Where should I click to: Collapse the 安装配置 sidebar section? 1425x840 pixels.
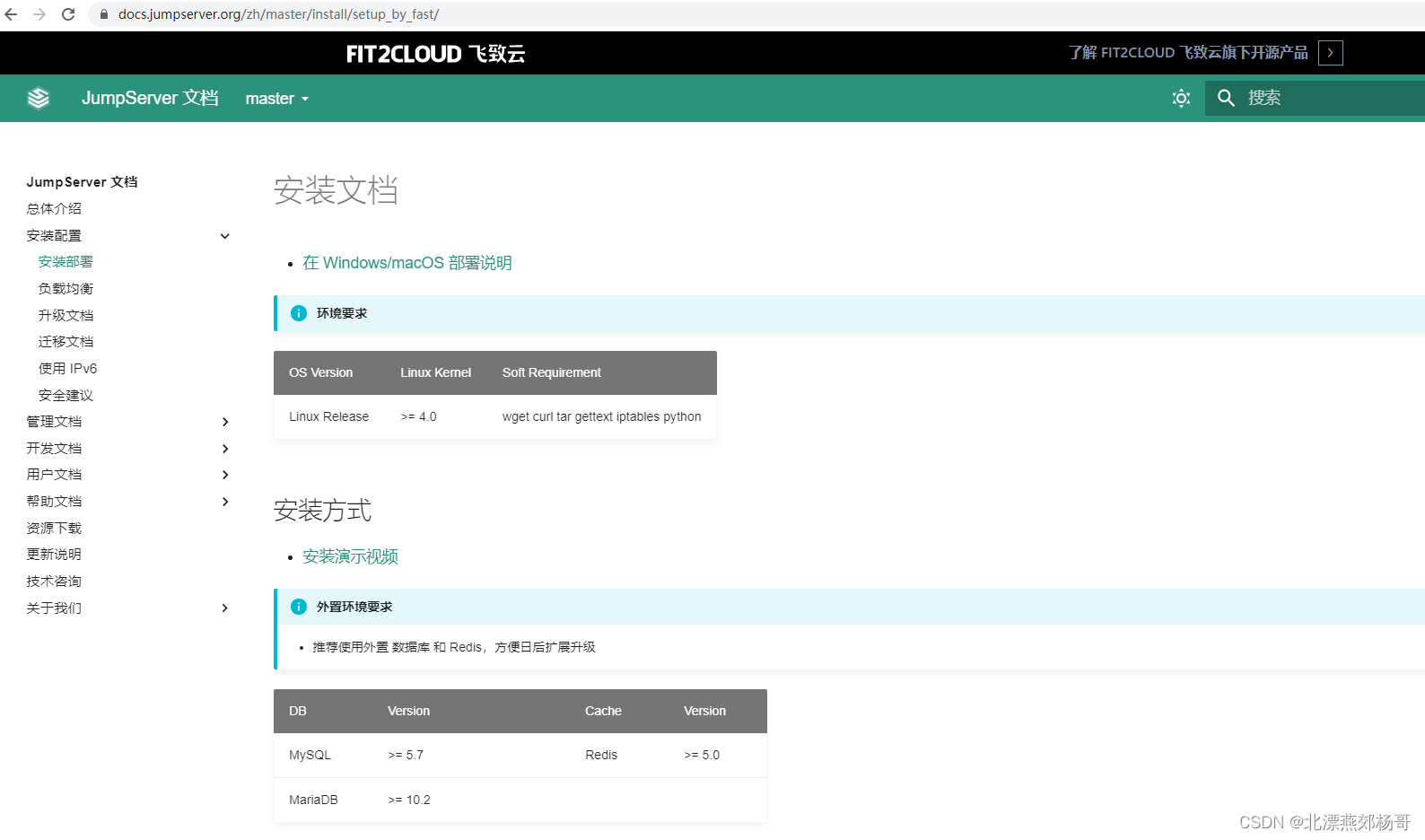225,236
